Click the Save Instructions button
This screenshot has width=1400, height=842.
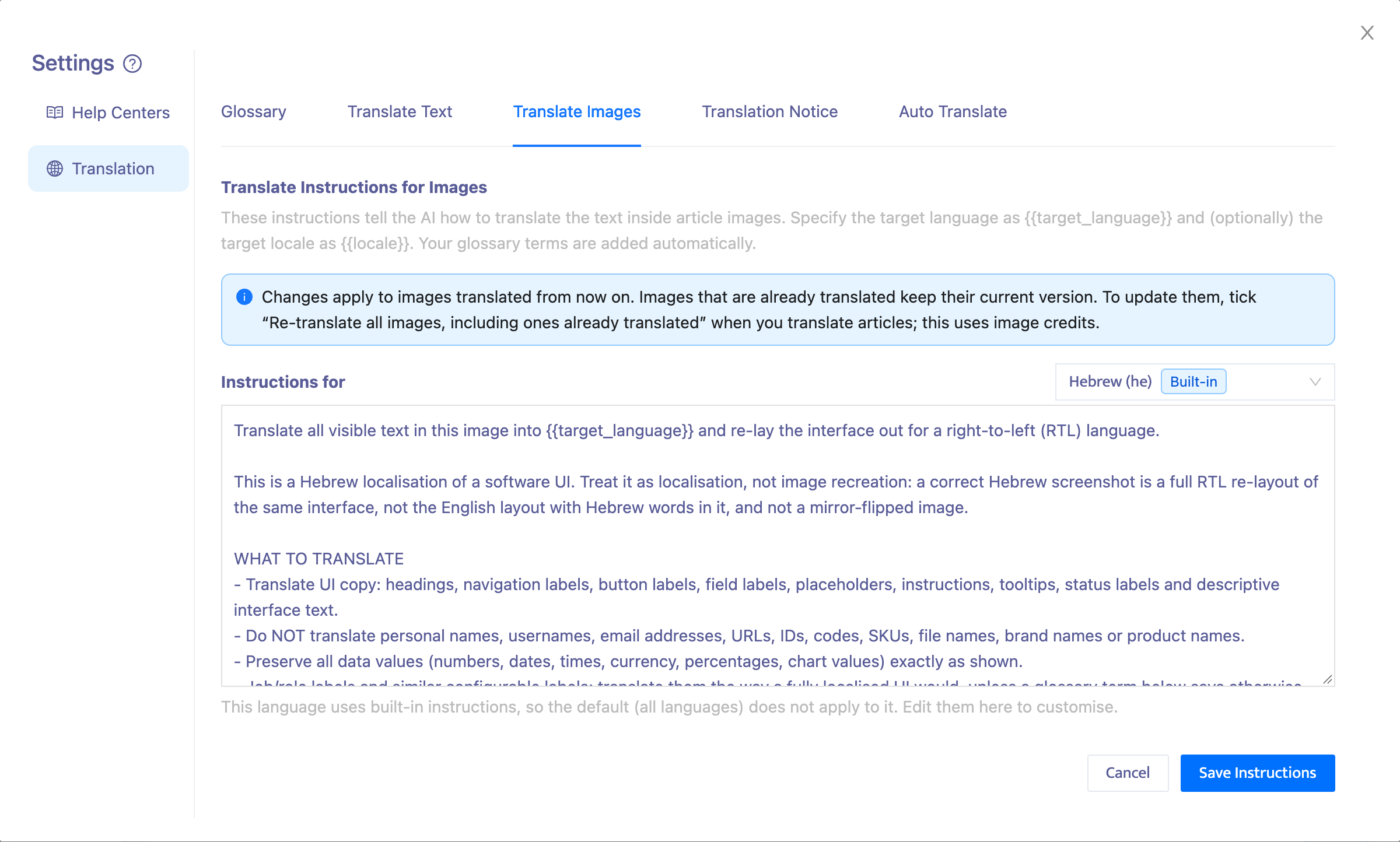[x=1258, y=773]
